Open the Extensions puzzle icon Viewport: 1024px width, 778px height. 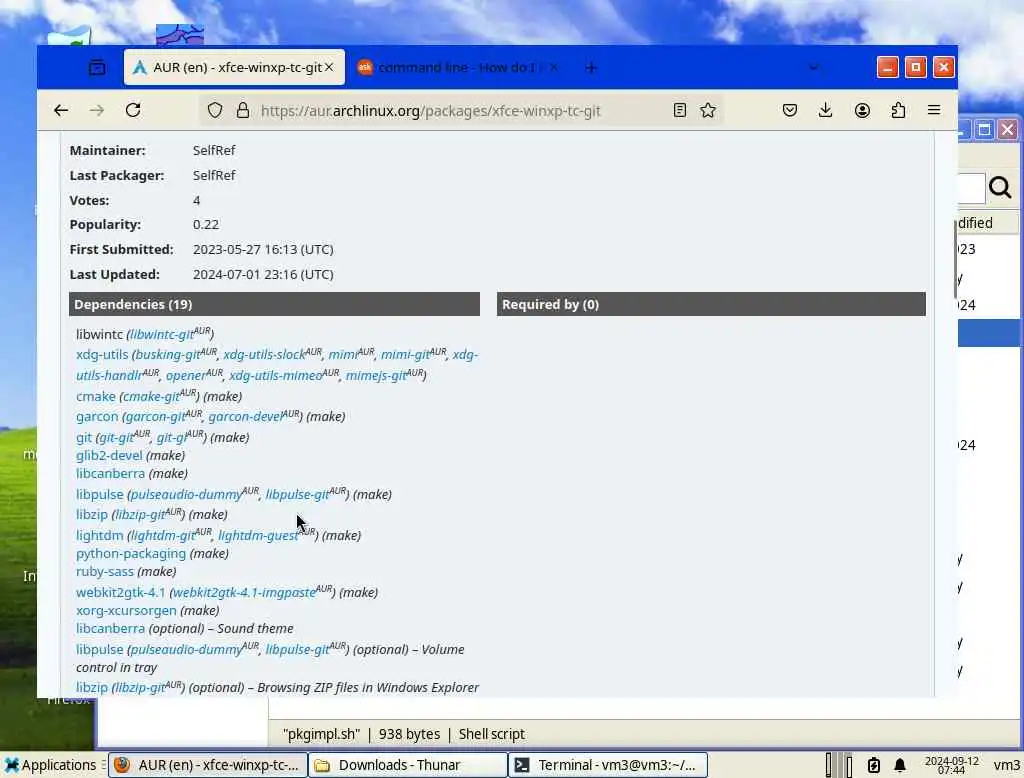pos(899,110)
